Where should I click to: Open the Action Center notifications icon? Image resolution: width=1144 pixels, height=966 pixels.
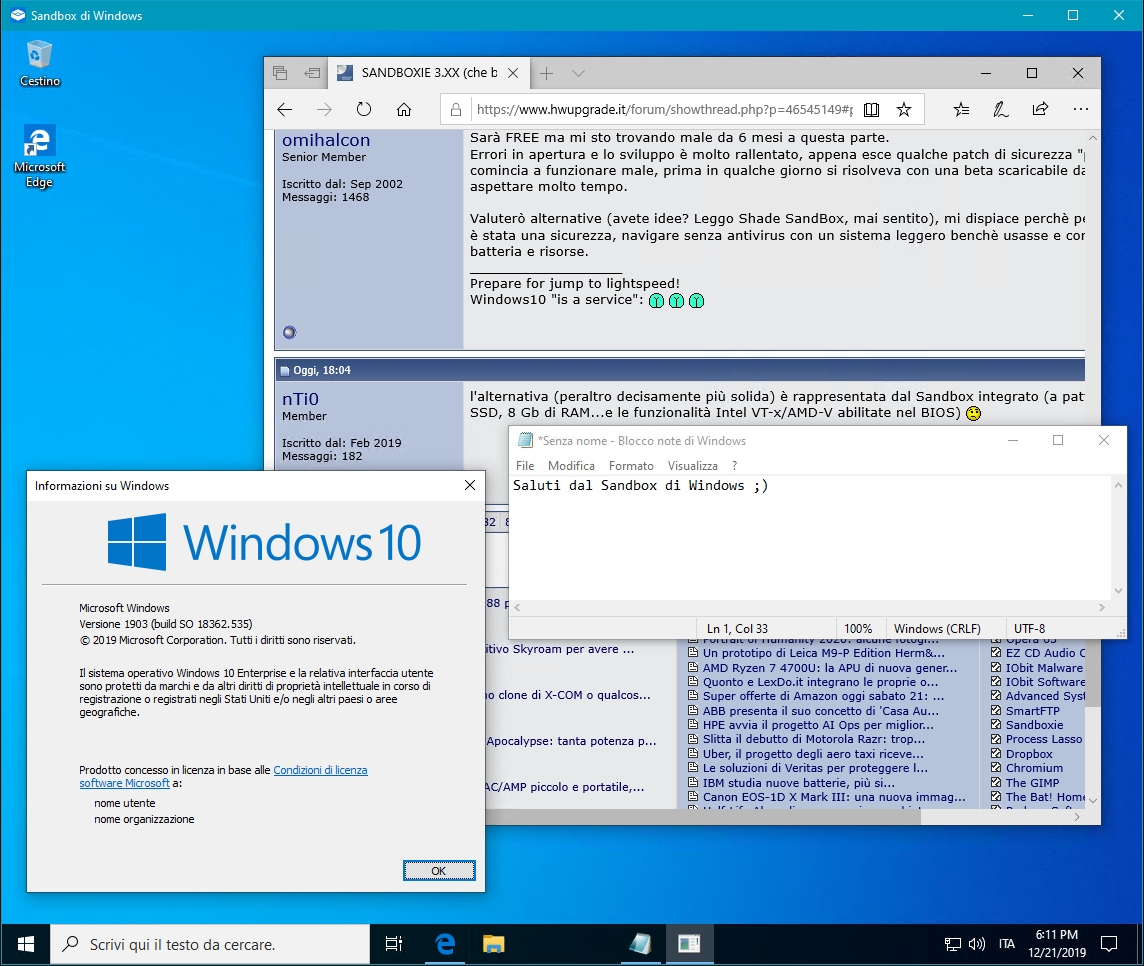[x=1109, y=945]
